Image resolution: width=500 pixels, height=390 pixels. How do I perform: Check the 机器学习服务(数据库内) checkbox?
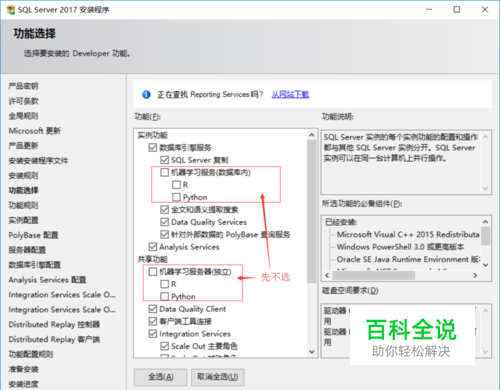pos(165,172)
